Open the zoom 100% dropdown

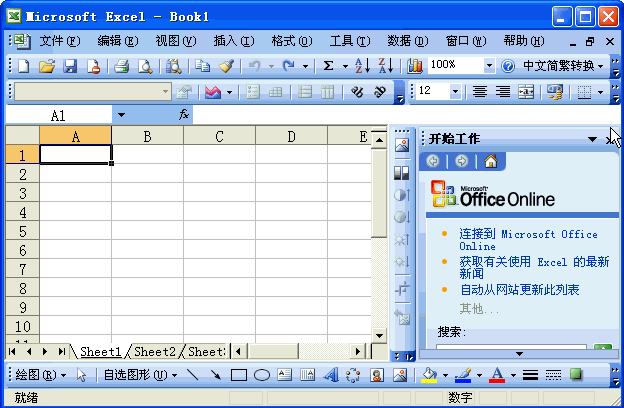click(489, 66)
